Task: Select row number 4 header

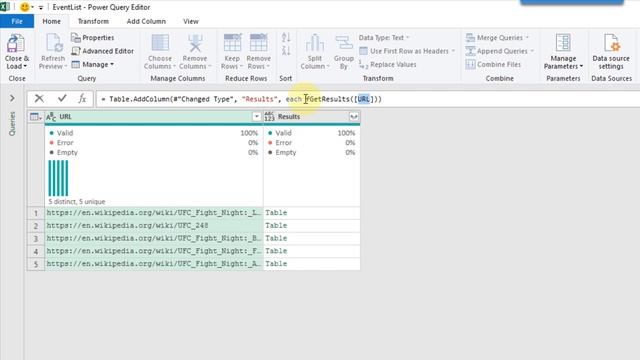Action: 36,251
